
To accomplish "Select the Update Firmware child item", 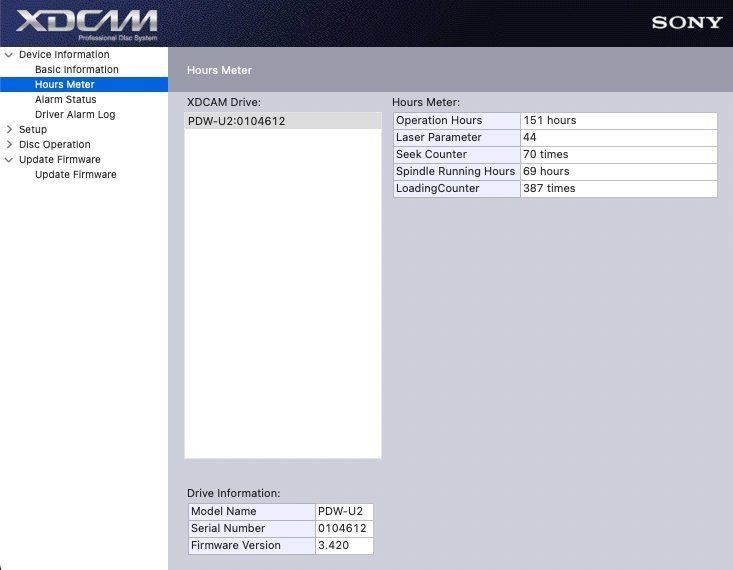I will click(75, 175).
